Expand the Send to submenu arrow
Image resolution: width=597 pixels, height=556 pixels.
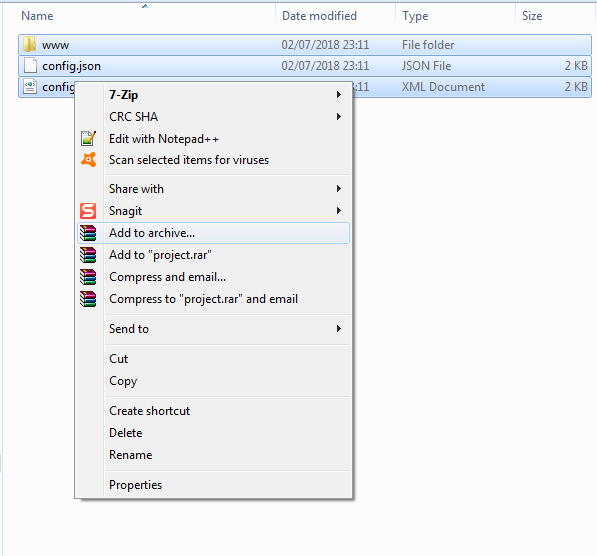(x=338, y=329)
